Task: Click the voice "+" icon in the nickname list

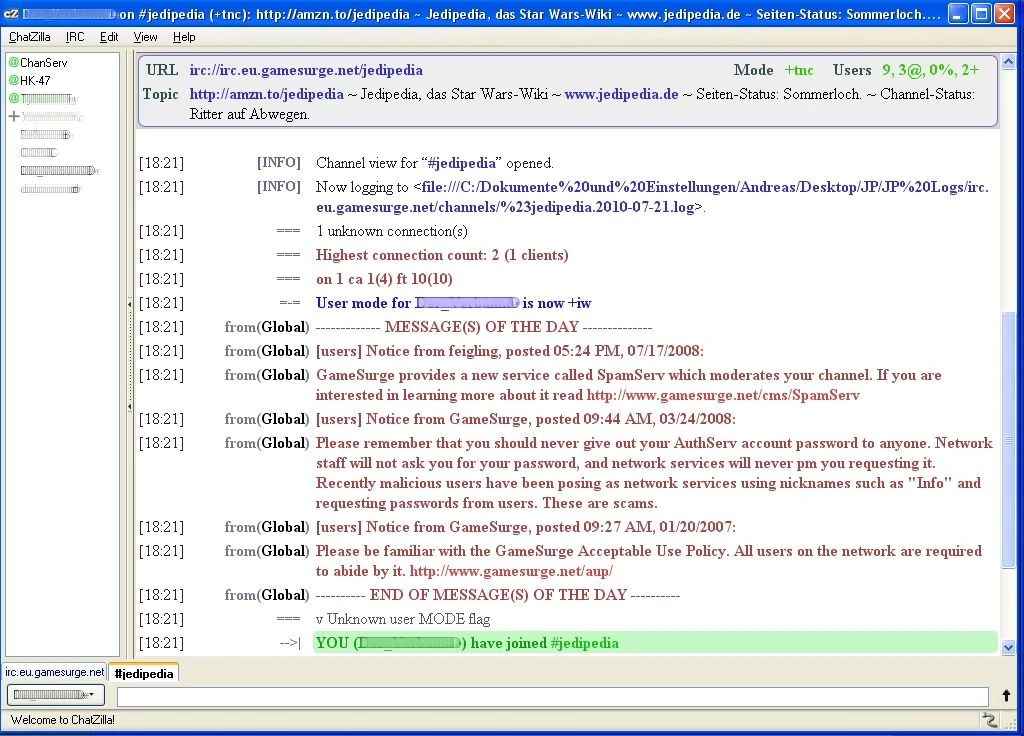Action: click(13, 116)
